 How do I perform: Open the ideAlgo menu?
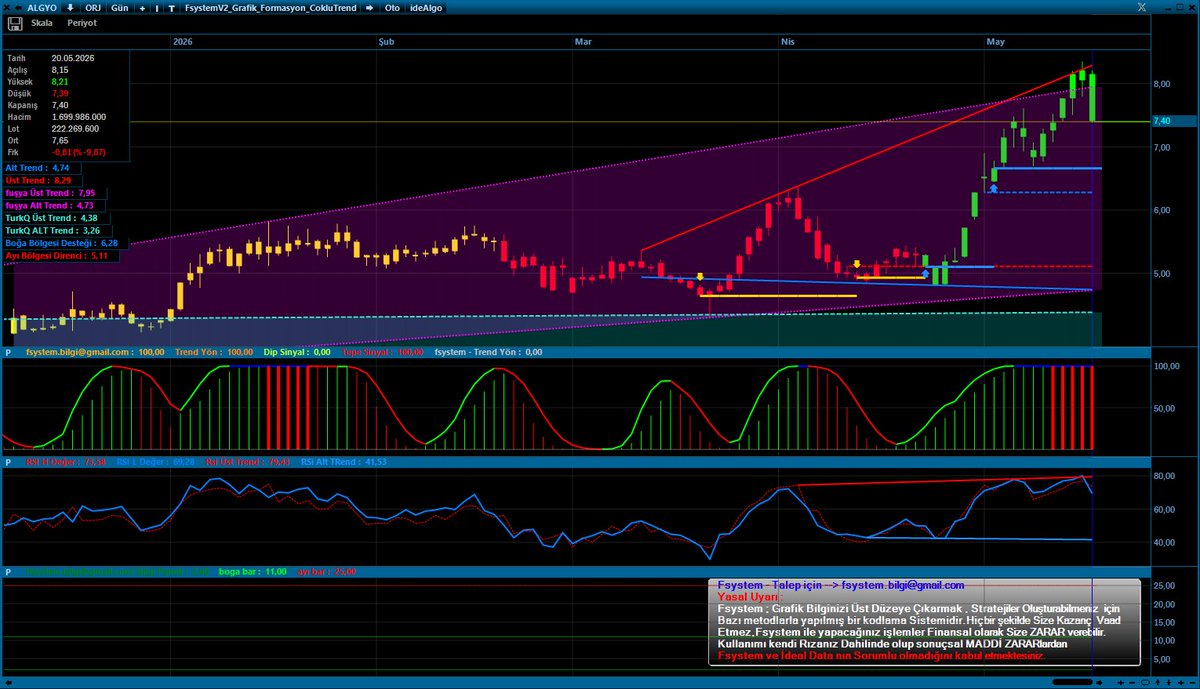point(426,7)
